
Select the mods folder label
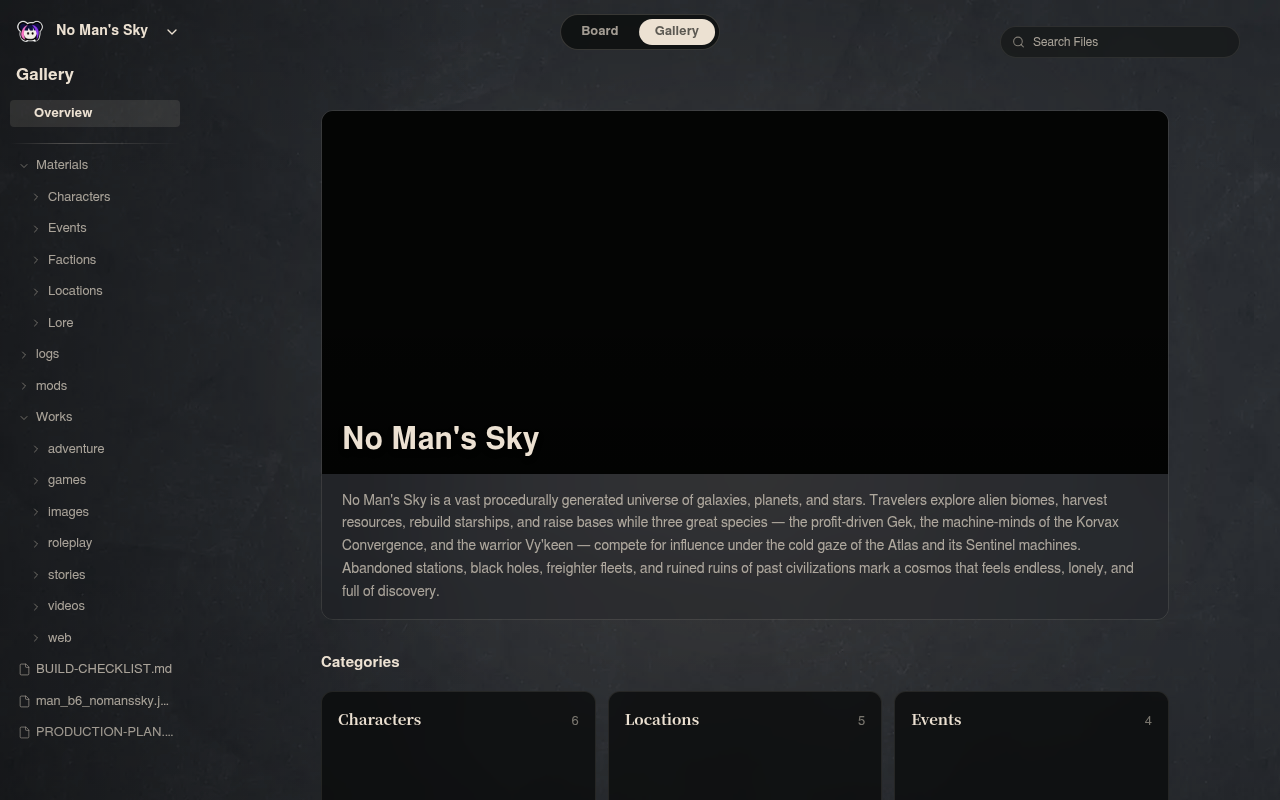coord(51,386)
